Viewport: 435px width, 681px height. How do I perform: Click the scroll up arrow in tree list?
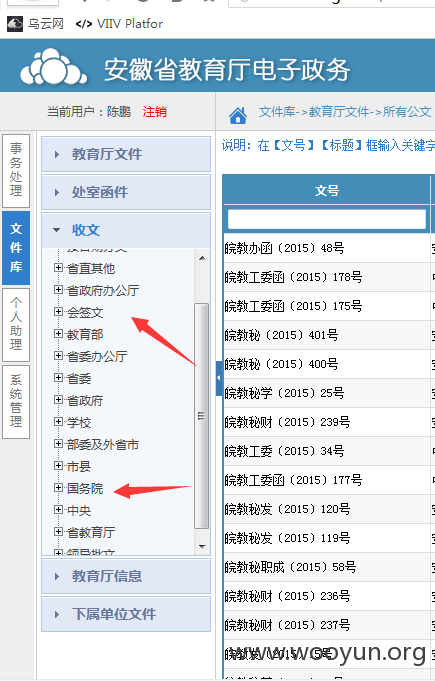pyautogui.click(x=202, y=258)
